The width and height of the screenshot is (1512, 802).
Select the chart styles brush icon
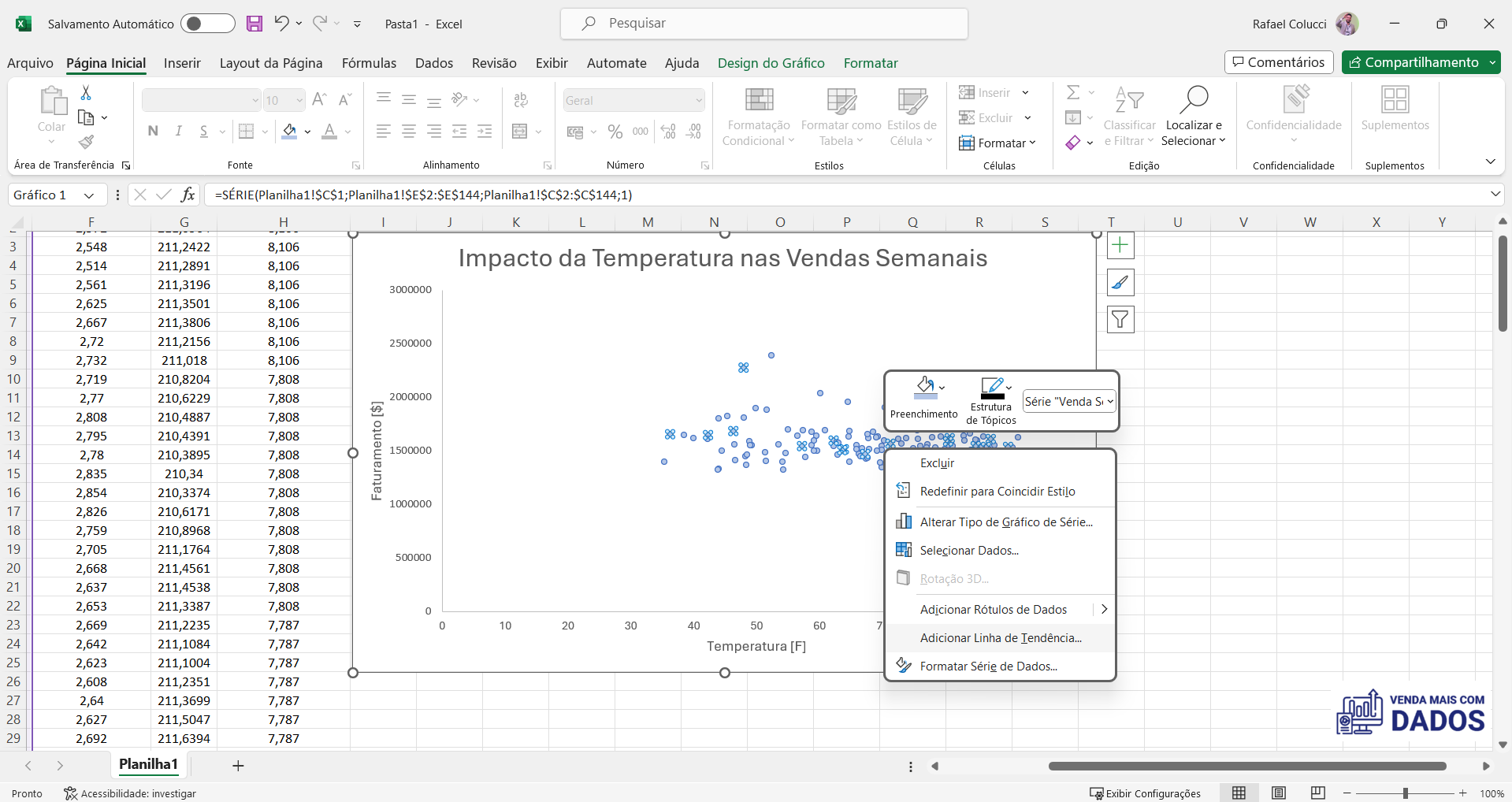[1120, 282]
